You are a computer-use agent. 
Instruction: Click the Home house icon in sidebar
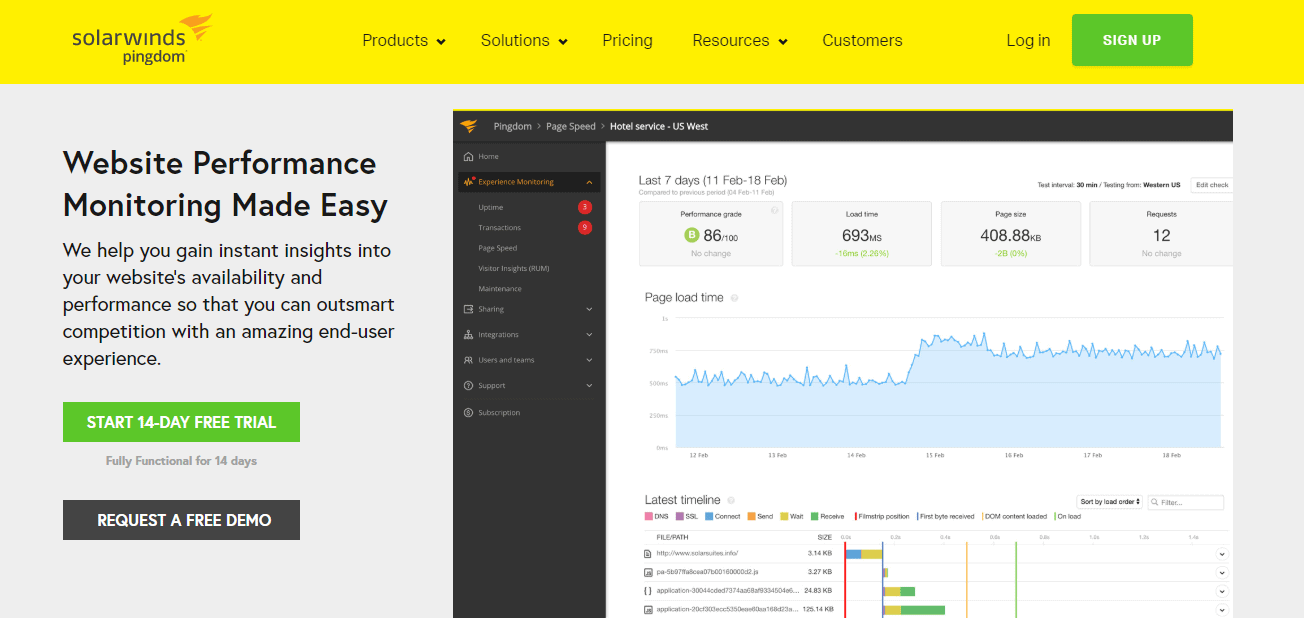468,157
